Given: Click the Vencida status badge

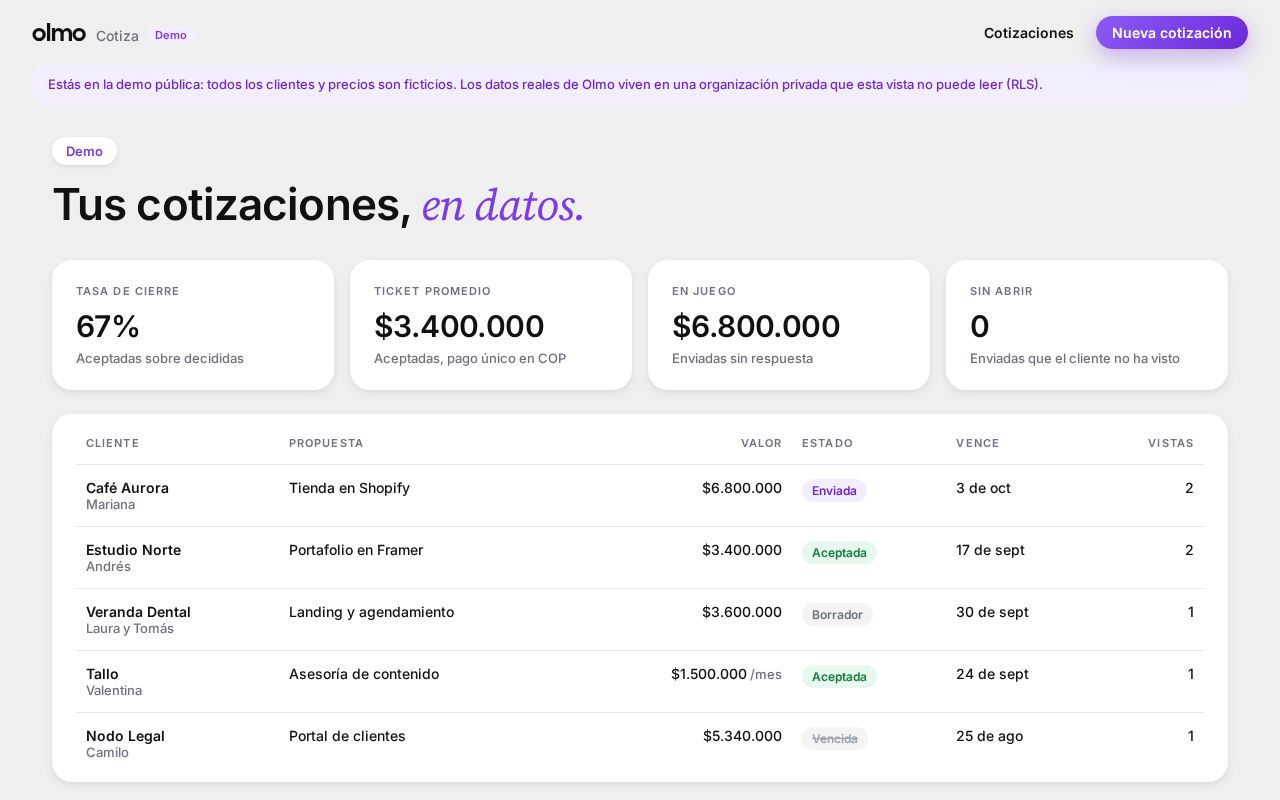Looking at the screenshot, I should 835,739.
